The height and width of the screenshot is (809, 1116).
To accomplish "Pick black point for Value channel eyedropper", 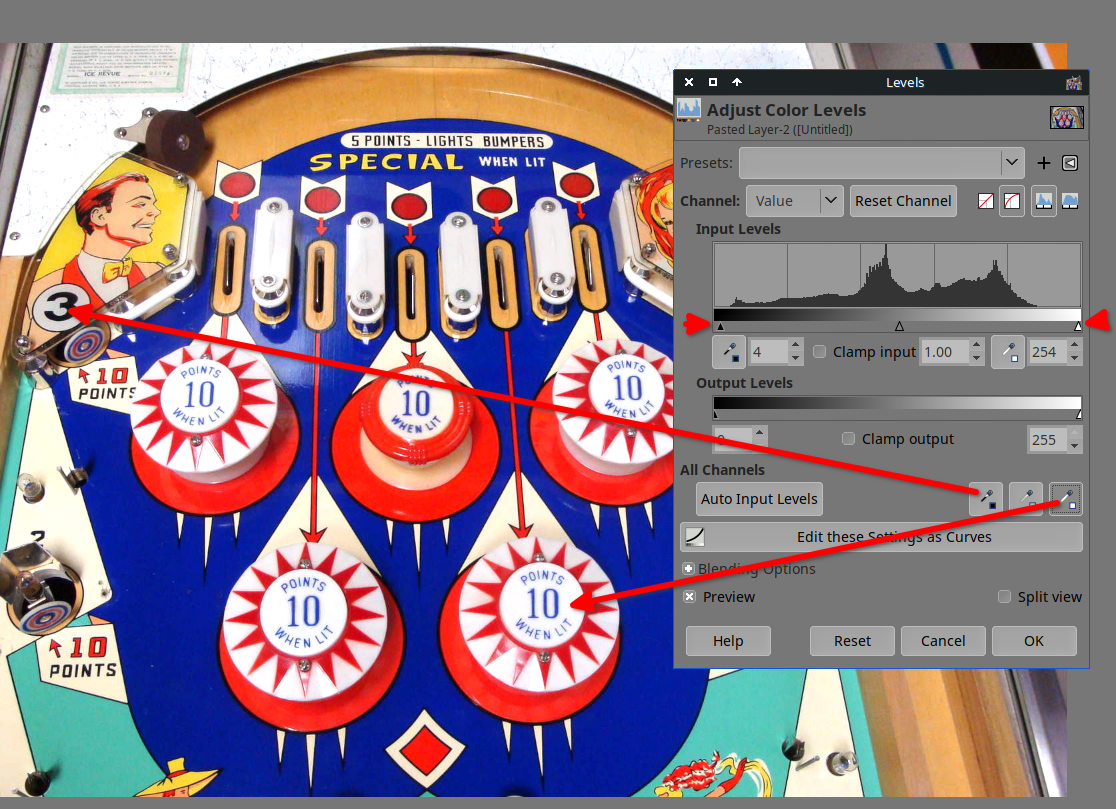I will click(x=730, y=352).
